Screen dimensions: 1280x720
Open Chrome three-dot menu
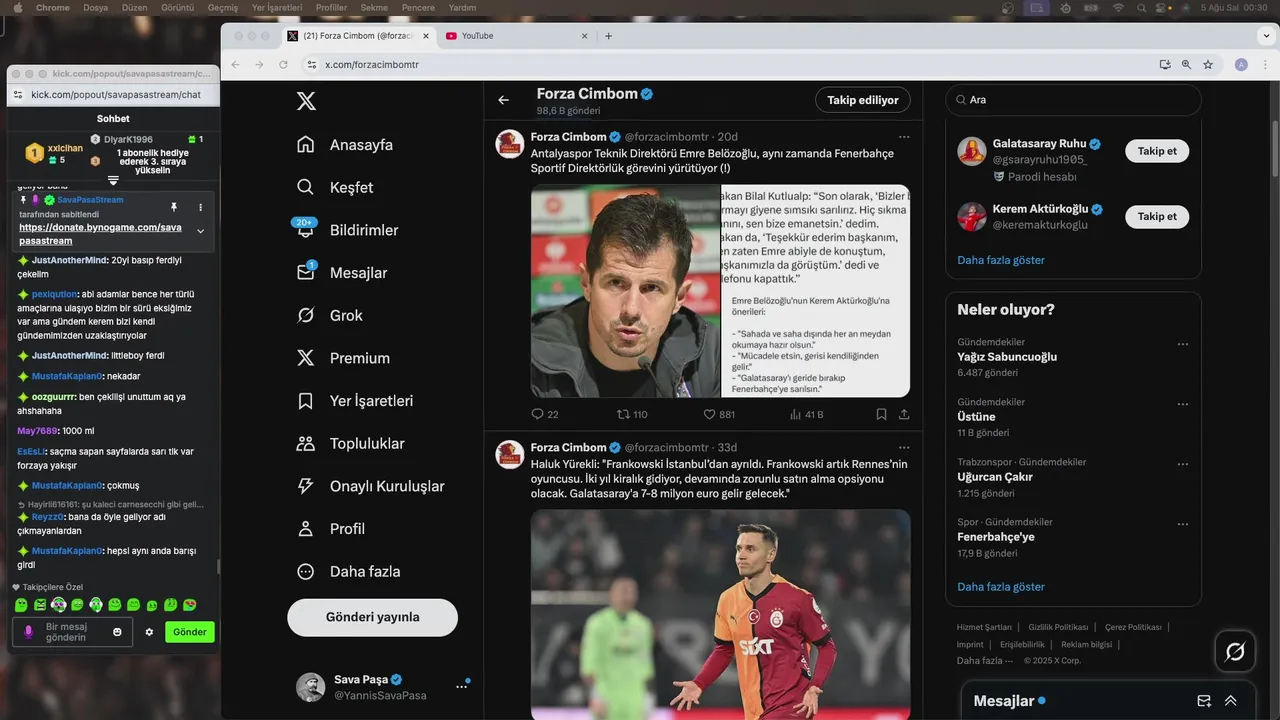(x=1263, y=64)
